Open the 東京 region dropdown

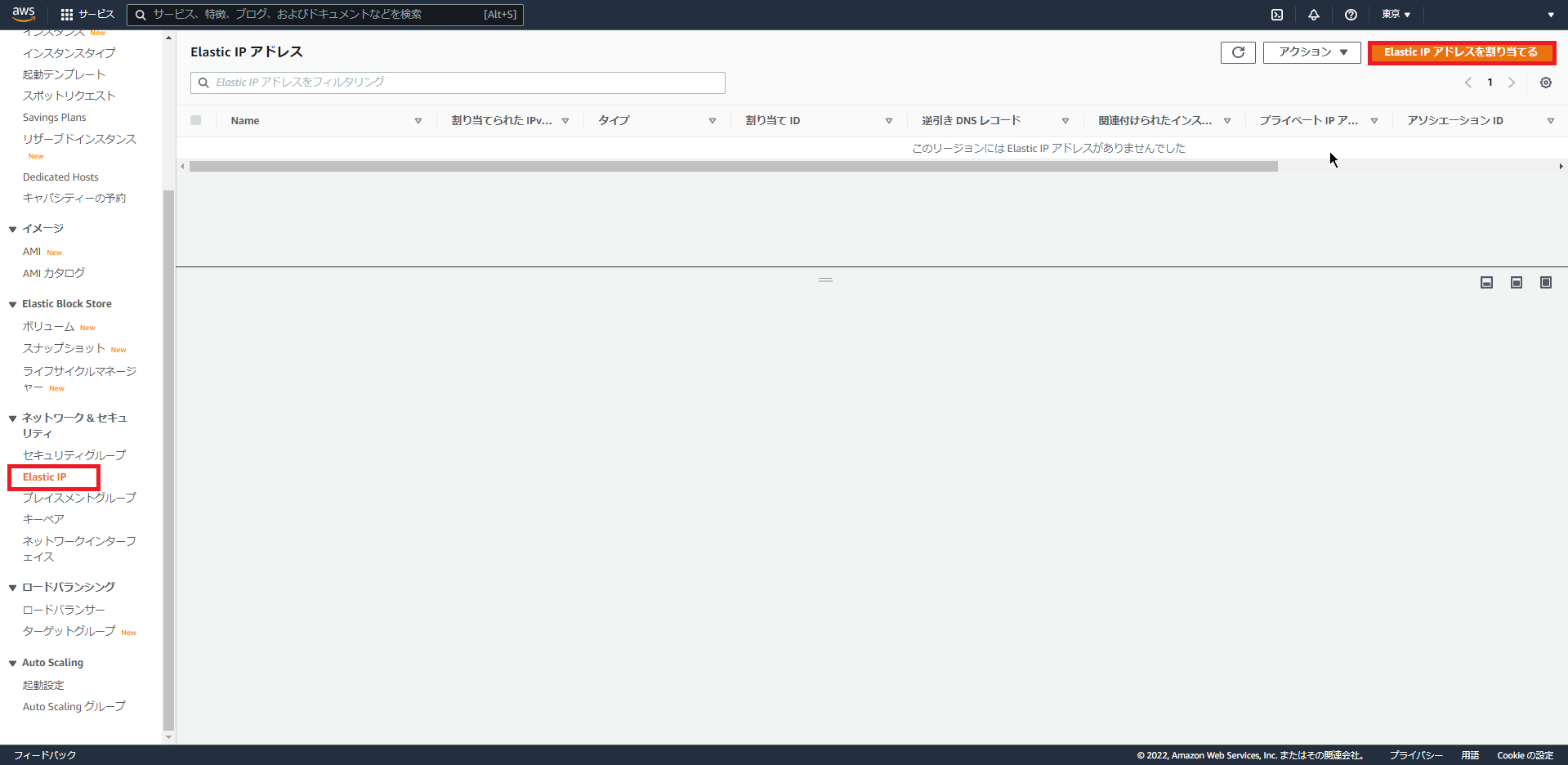[1394, 14]
